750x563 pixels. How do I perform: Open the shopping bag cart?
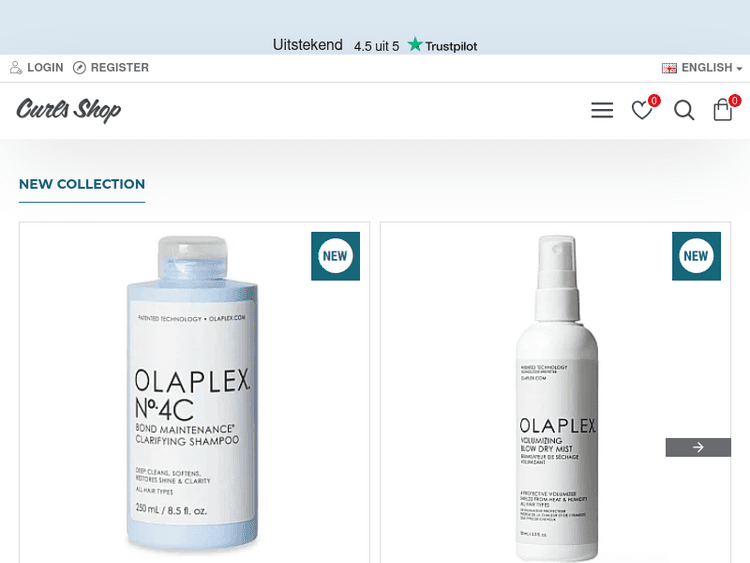pyautogui.click(x=722, y=110)
